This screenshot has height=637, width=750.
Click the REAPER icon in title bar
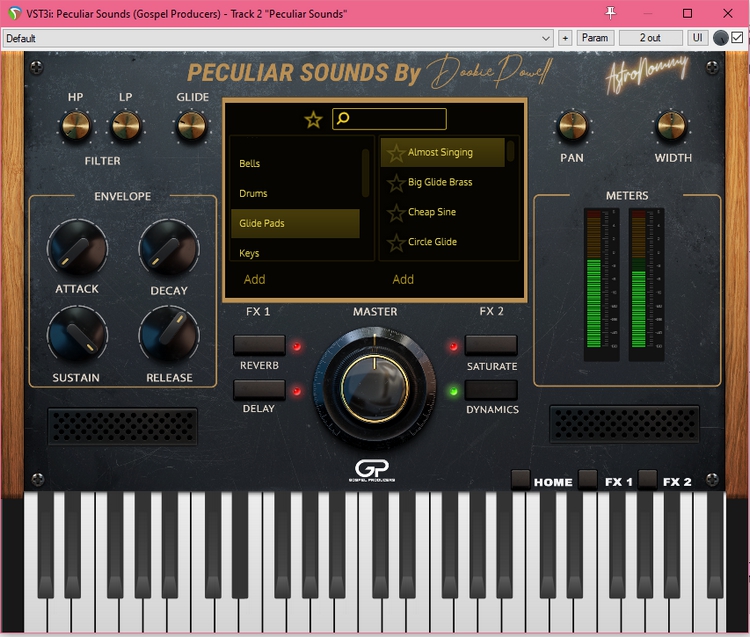tap(15, 13)
